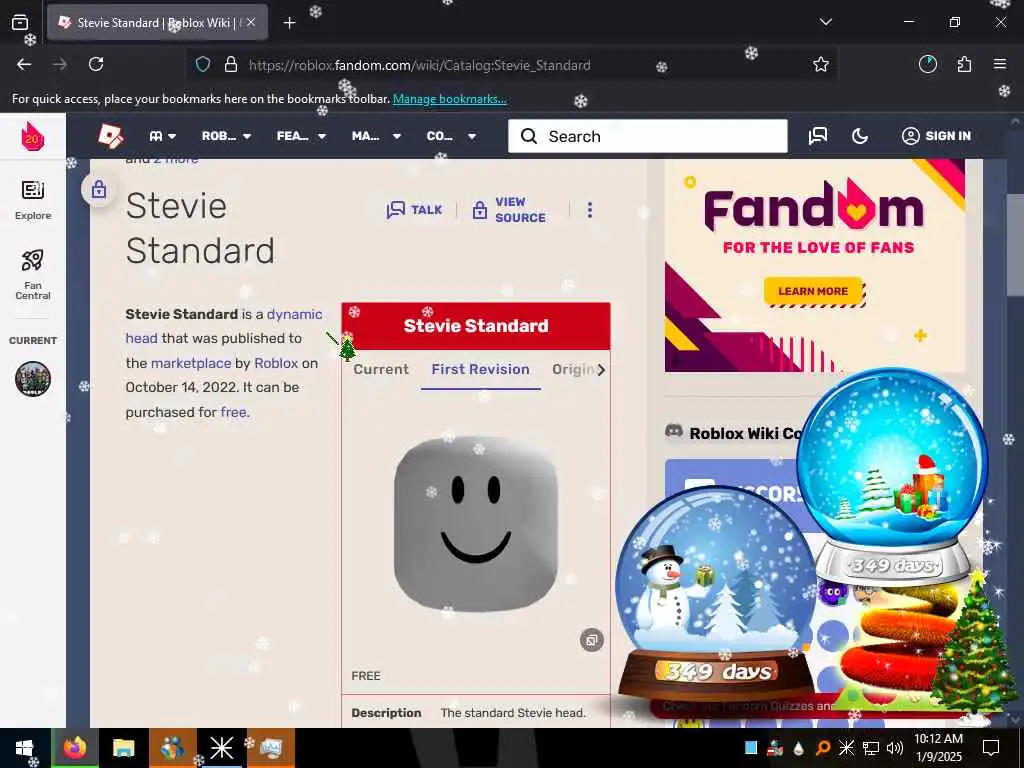
Task: Open the TALK page
Action: pos(415,210)
